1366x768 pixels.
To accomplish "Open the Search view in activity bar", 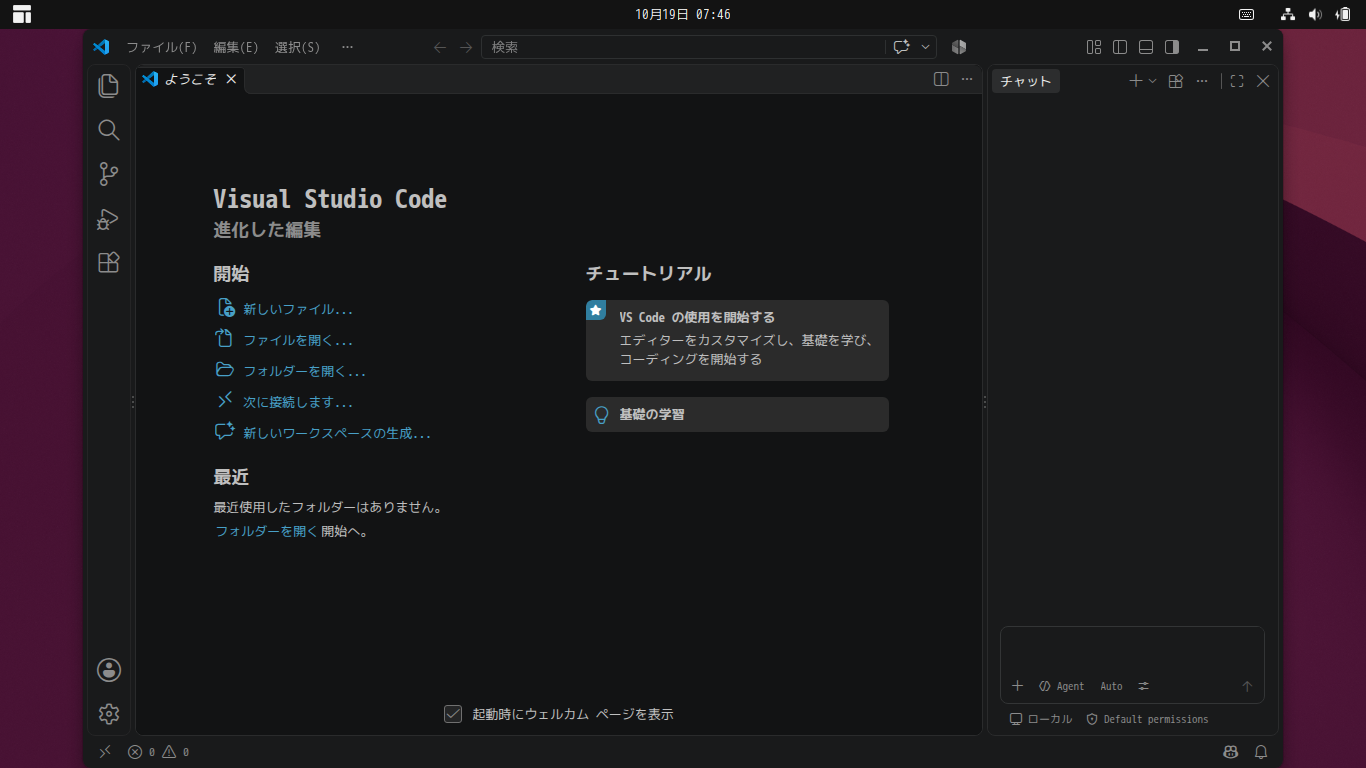I will [x=109, y=130].
